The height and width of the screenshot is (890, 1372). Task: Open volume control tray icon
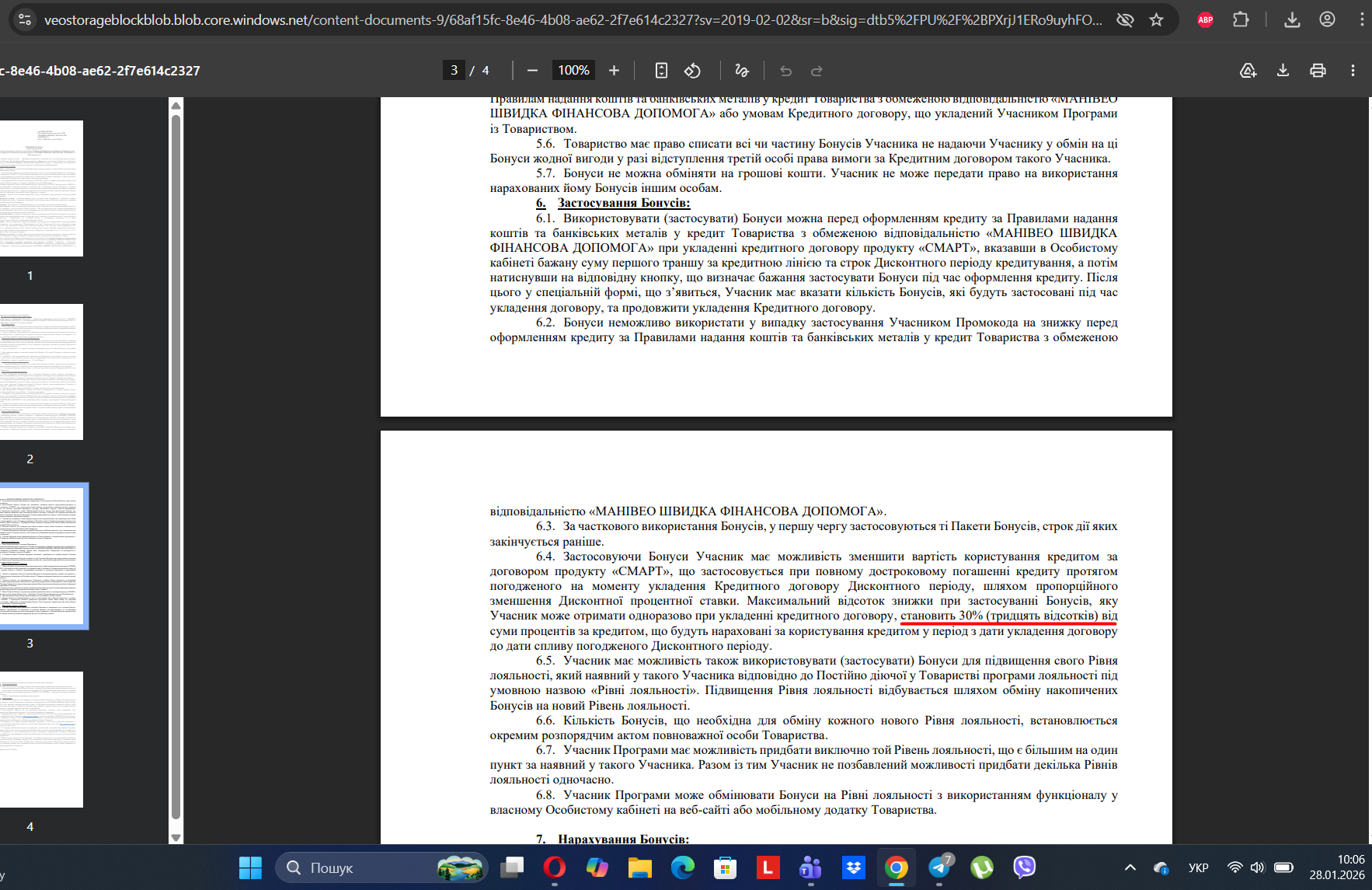(1258, 867)
